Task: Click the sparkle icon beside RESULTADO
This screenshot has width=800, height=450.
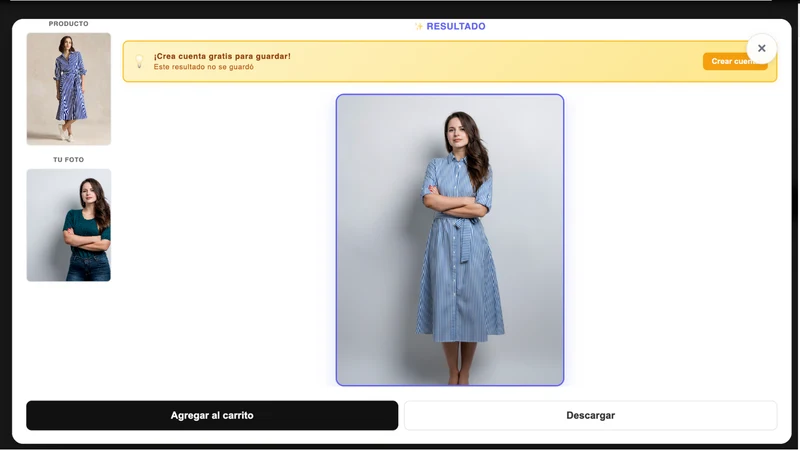Action: pos(419,27)
